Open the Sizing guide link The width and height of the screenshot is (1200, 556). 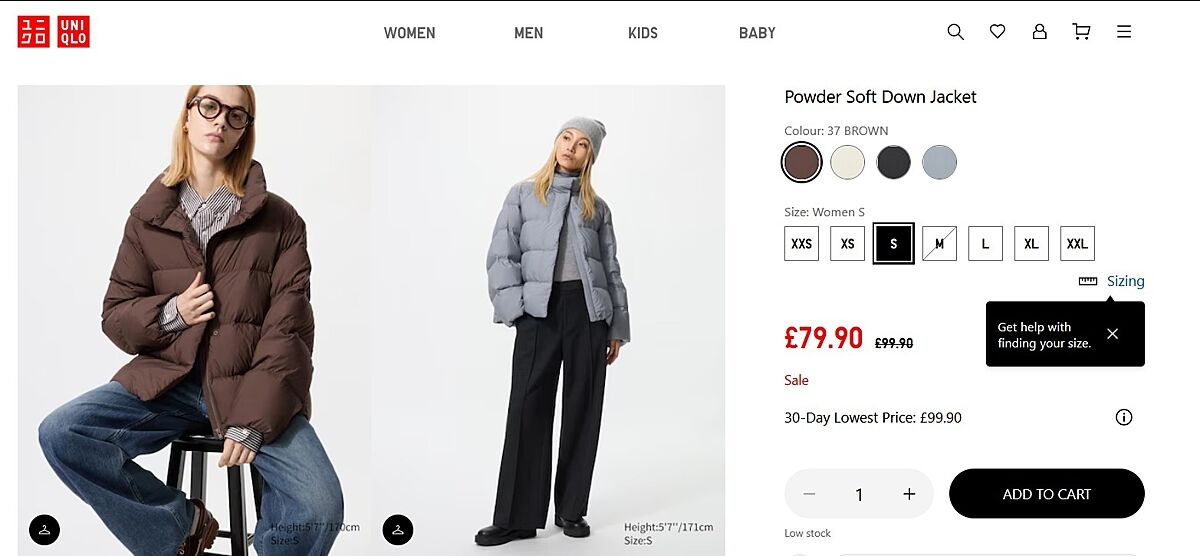[x=1124, y=281]
